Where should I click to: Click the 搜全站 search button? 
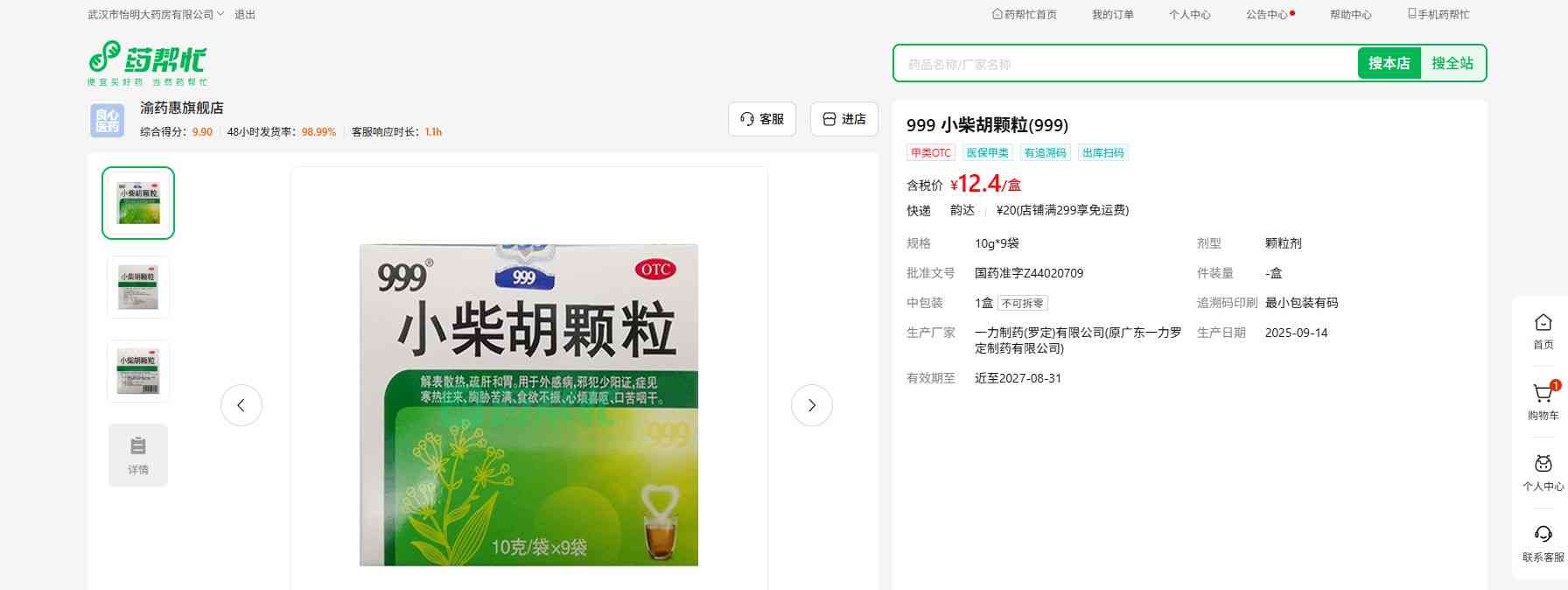point(1452,63)
